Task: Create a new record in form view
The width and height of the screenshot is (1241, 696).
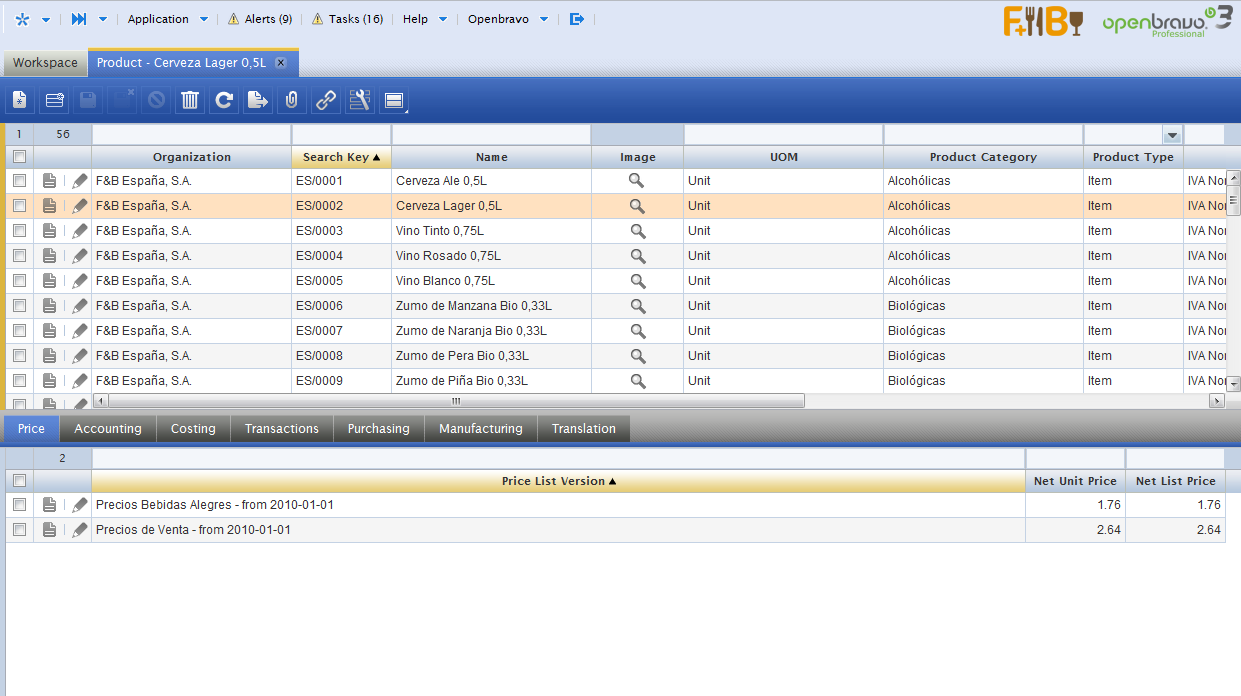Action: click(x=21, y=100)
